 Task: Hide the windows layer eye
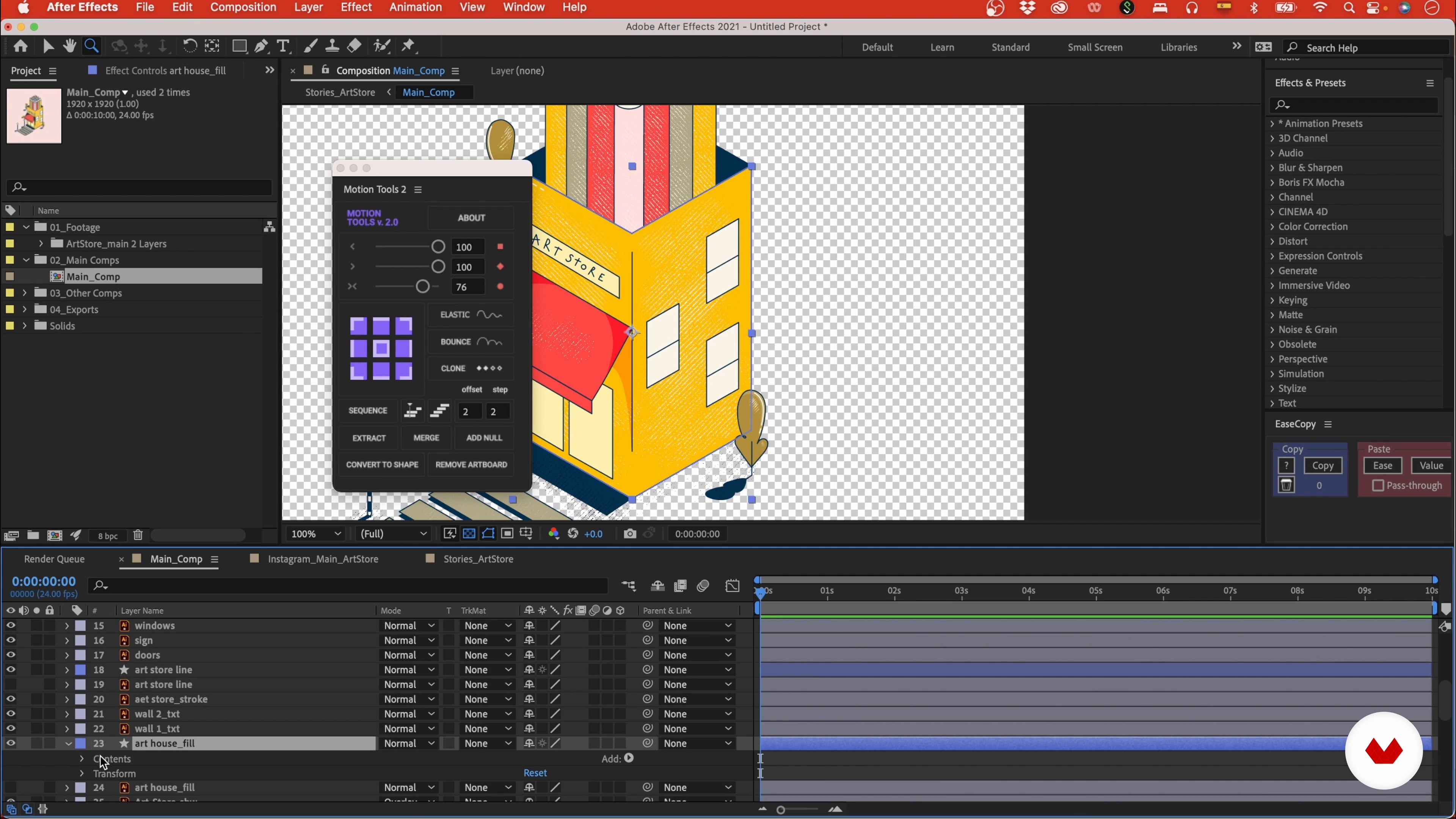click(11, 626)
